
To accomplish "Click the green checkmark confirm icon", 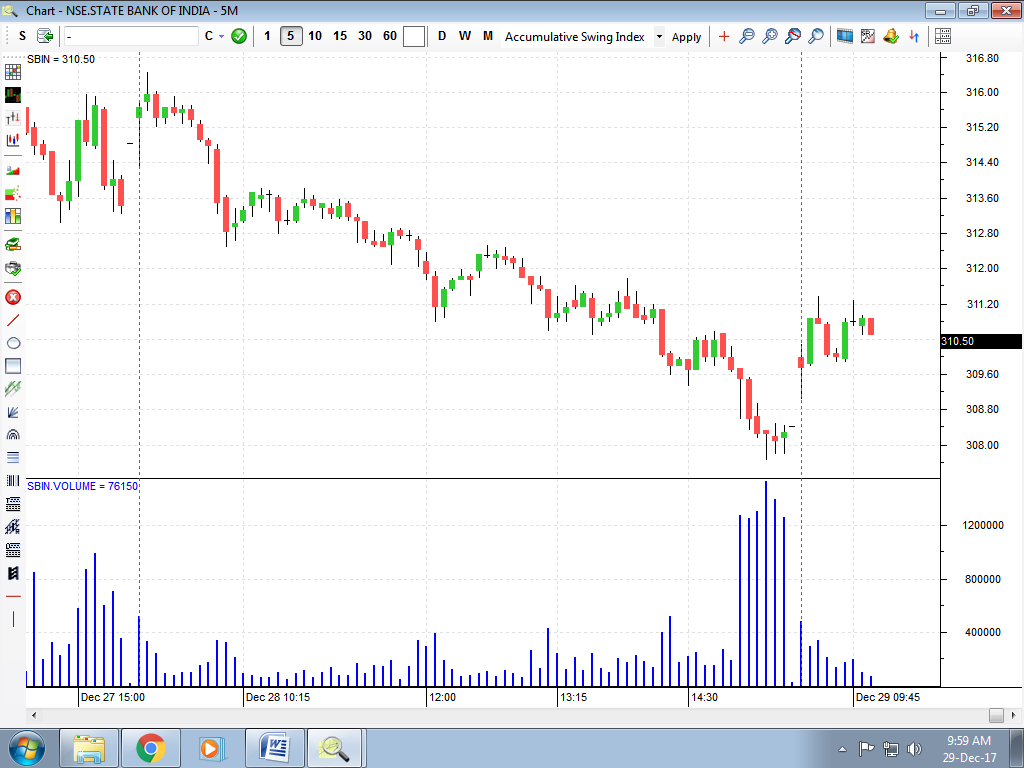I will click(239, 37).
